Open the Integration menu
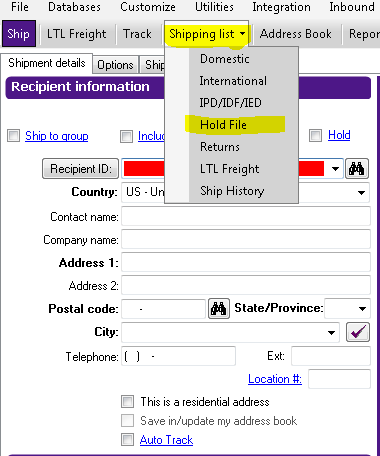Viewport: 380px width, 456px height. coord(281,7)
